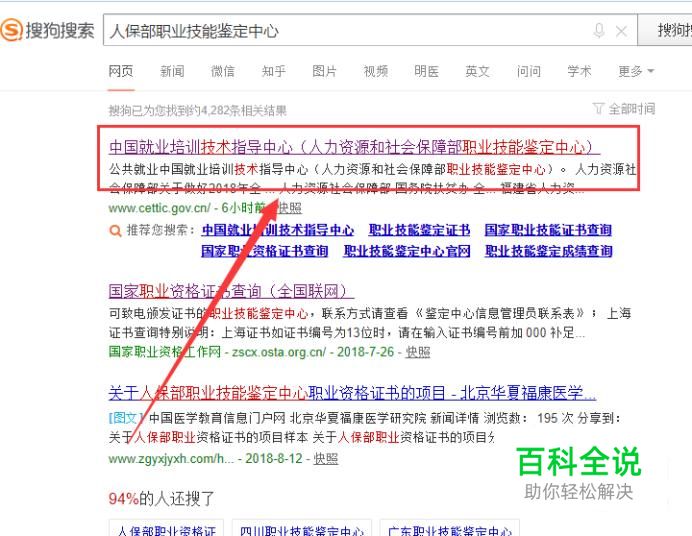Switch to the 新闻 tab
This screenshot has height=536, width=692.
click(x=172, y=71)
